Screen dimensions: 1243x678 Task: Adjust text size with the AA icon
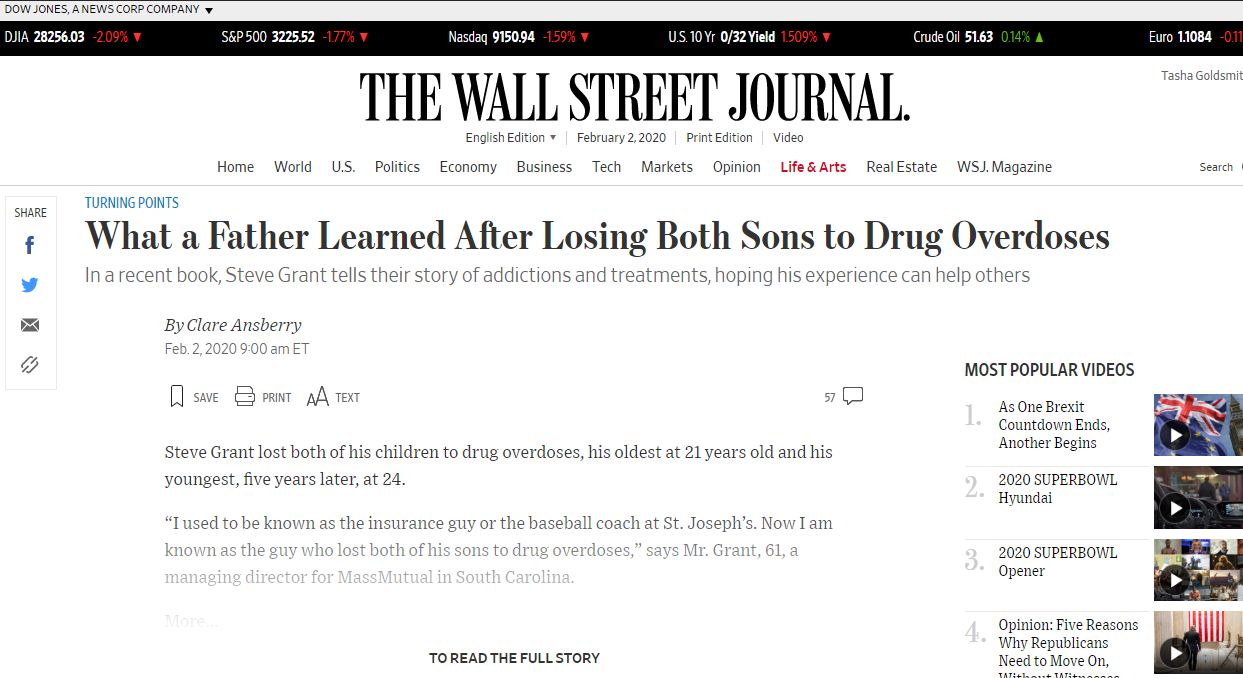click(333, 397)
